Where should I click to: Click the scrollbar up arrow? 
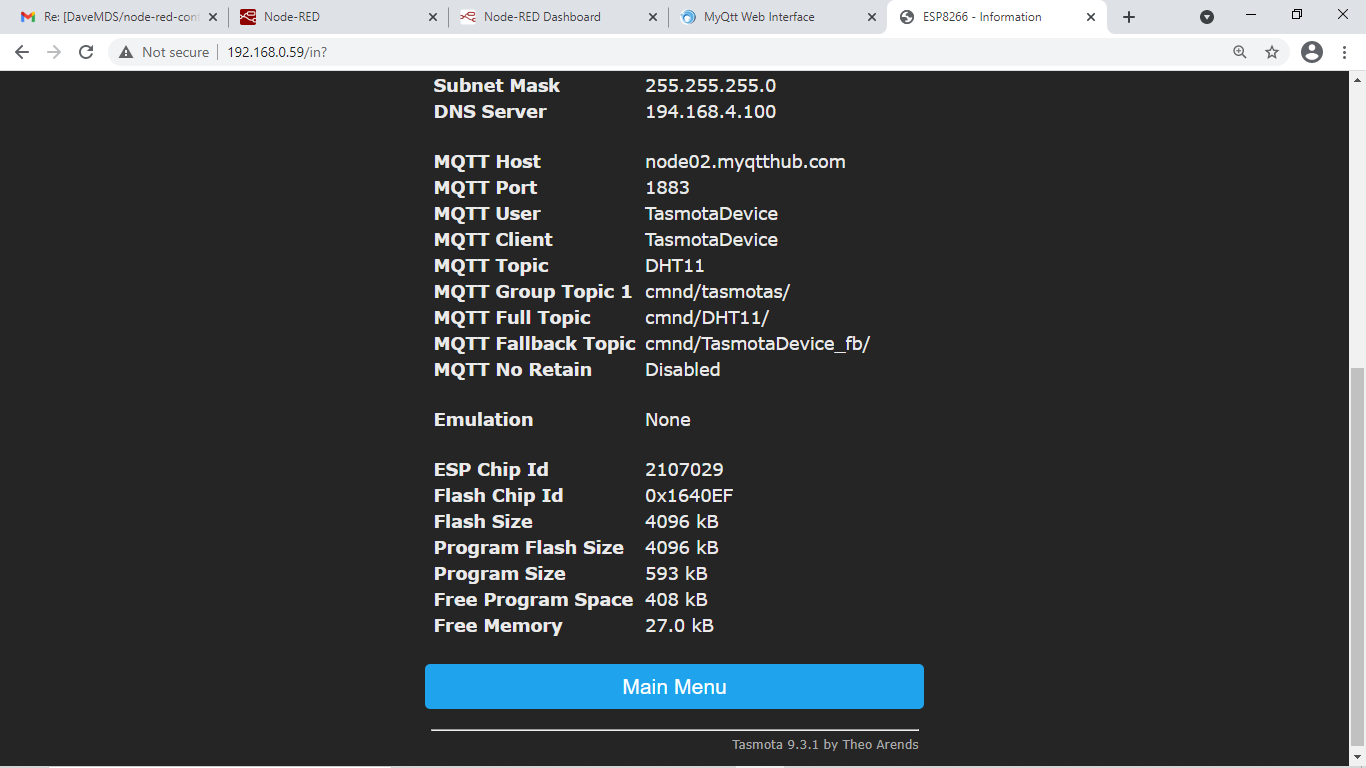click(1357, 78)
